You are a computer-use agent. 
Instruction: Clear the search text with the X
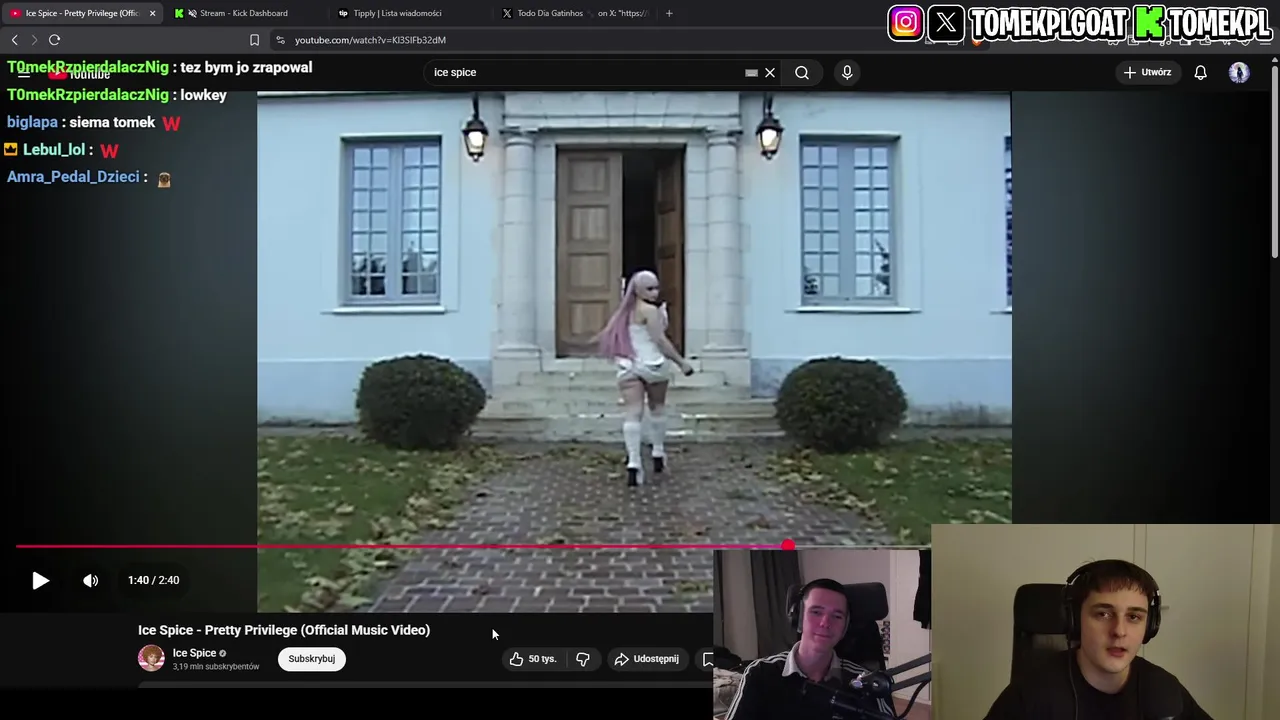[770, 72]
